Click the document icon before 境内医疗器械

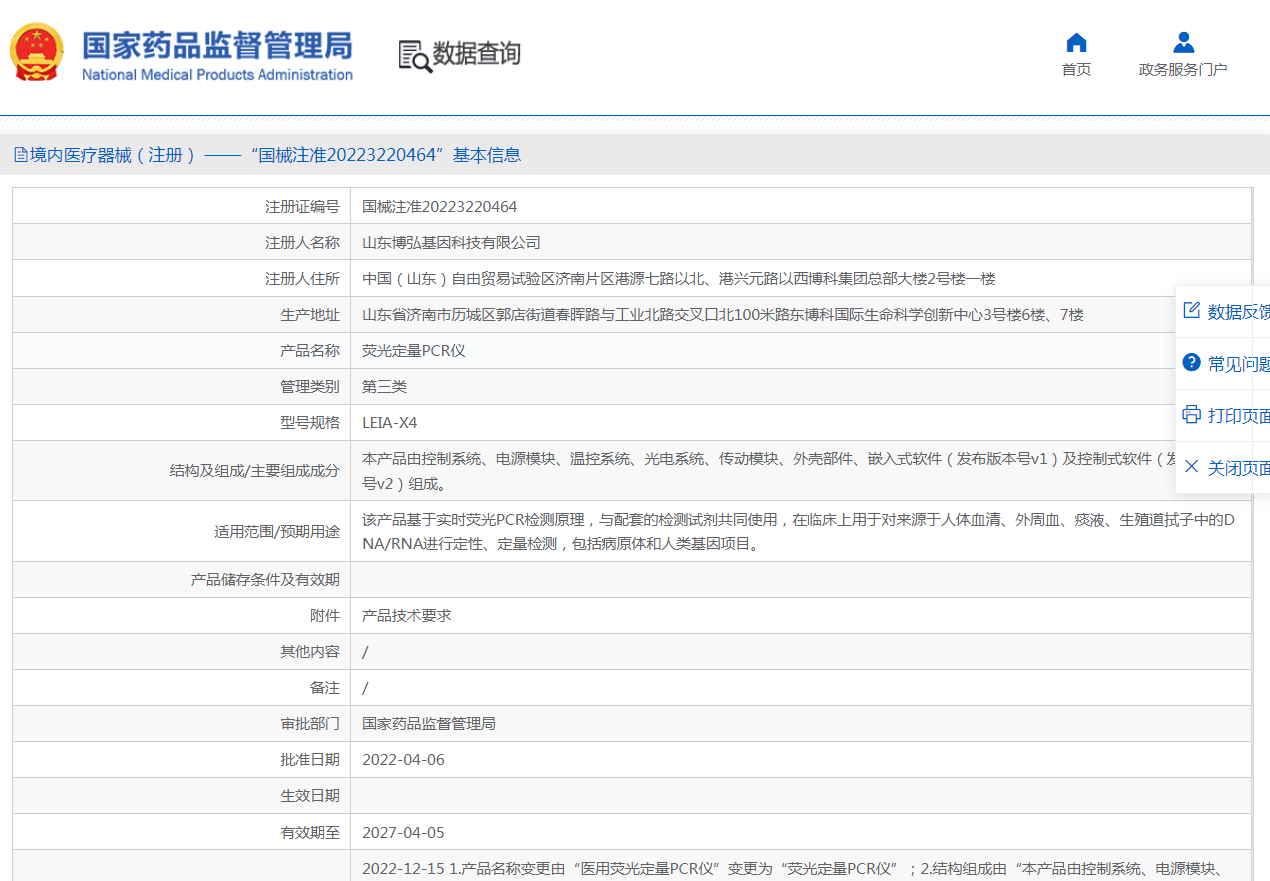20,155
